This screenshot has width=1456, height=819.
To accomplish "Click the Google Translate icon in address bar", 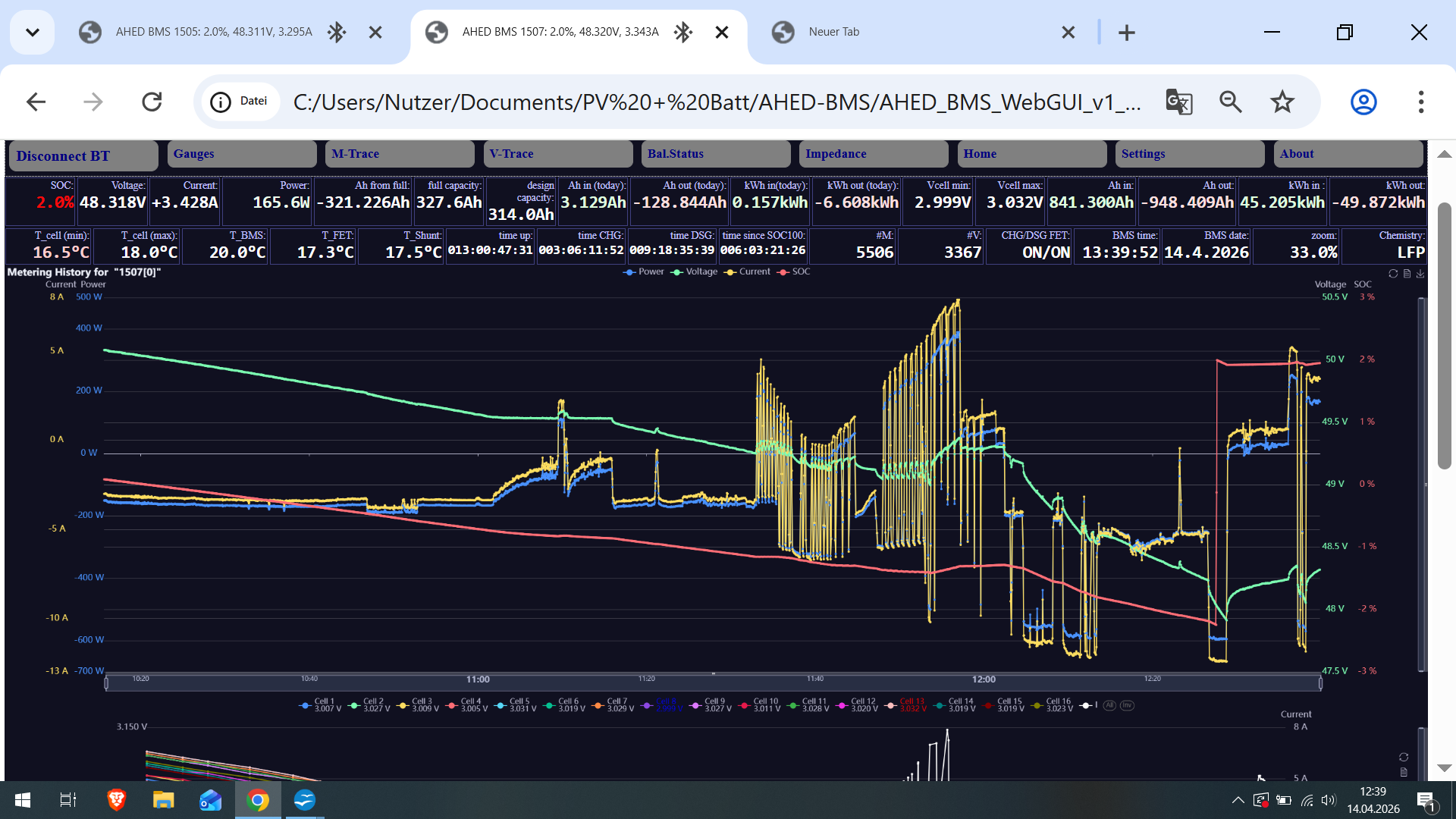I will (1178, 102).
